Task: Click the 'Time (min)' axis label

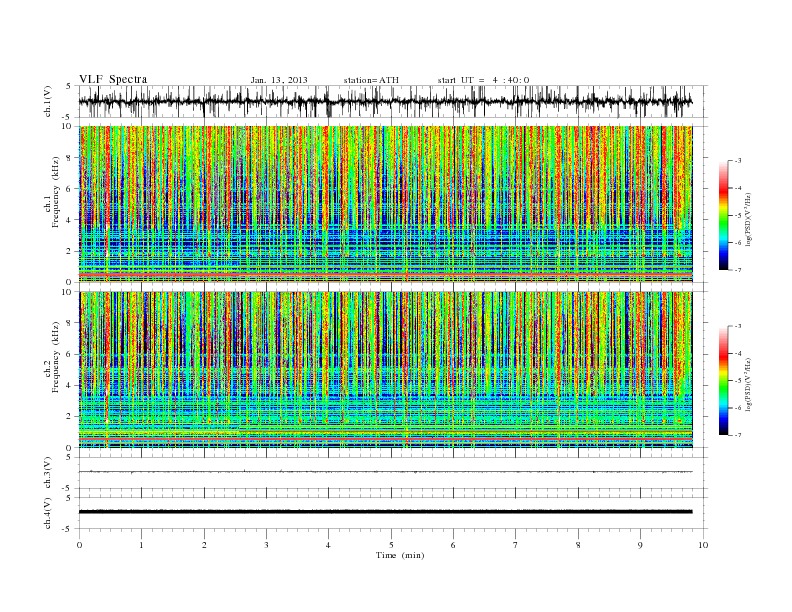Action: (x=400, y=555)
